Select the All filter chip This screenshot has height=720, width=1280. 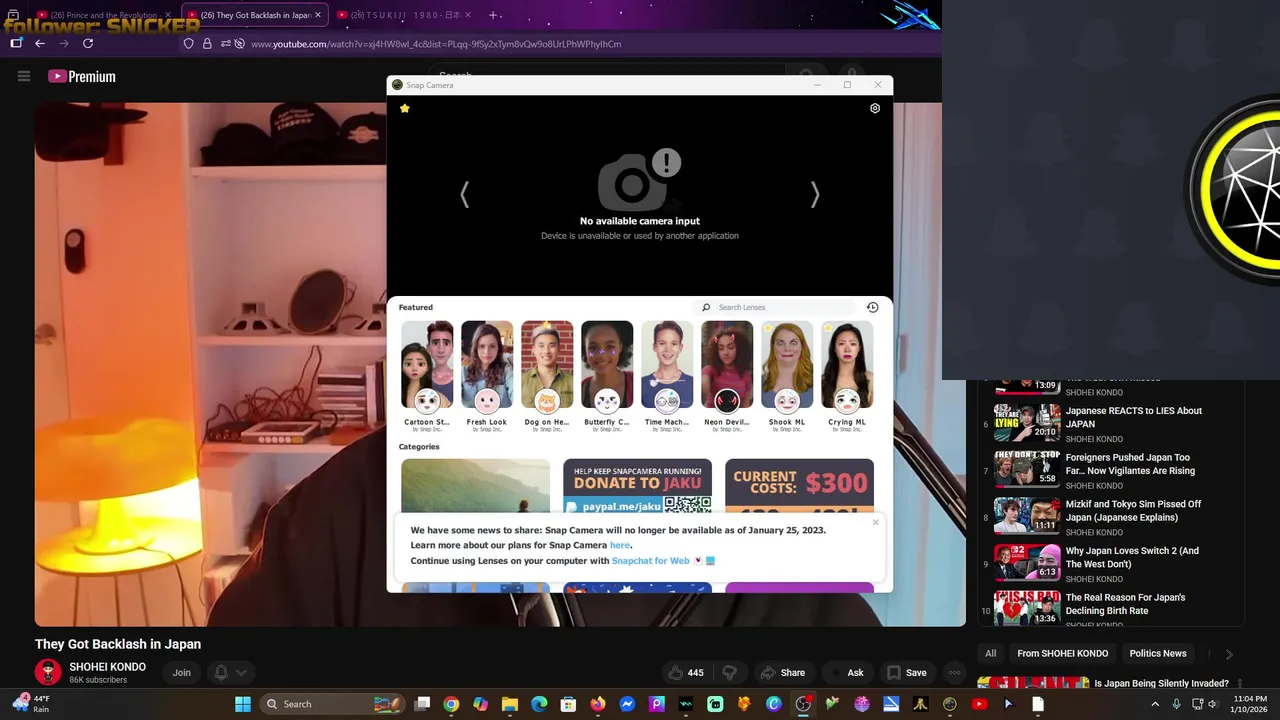990,654
